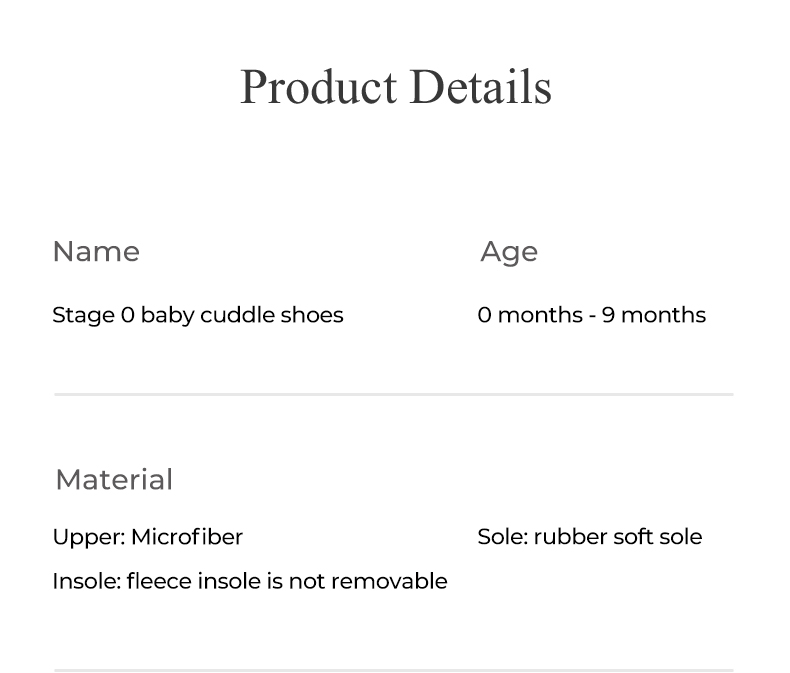The image size is (790, 673).
Task: Click the 9 months text
Action: click(x=653, y=315)
